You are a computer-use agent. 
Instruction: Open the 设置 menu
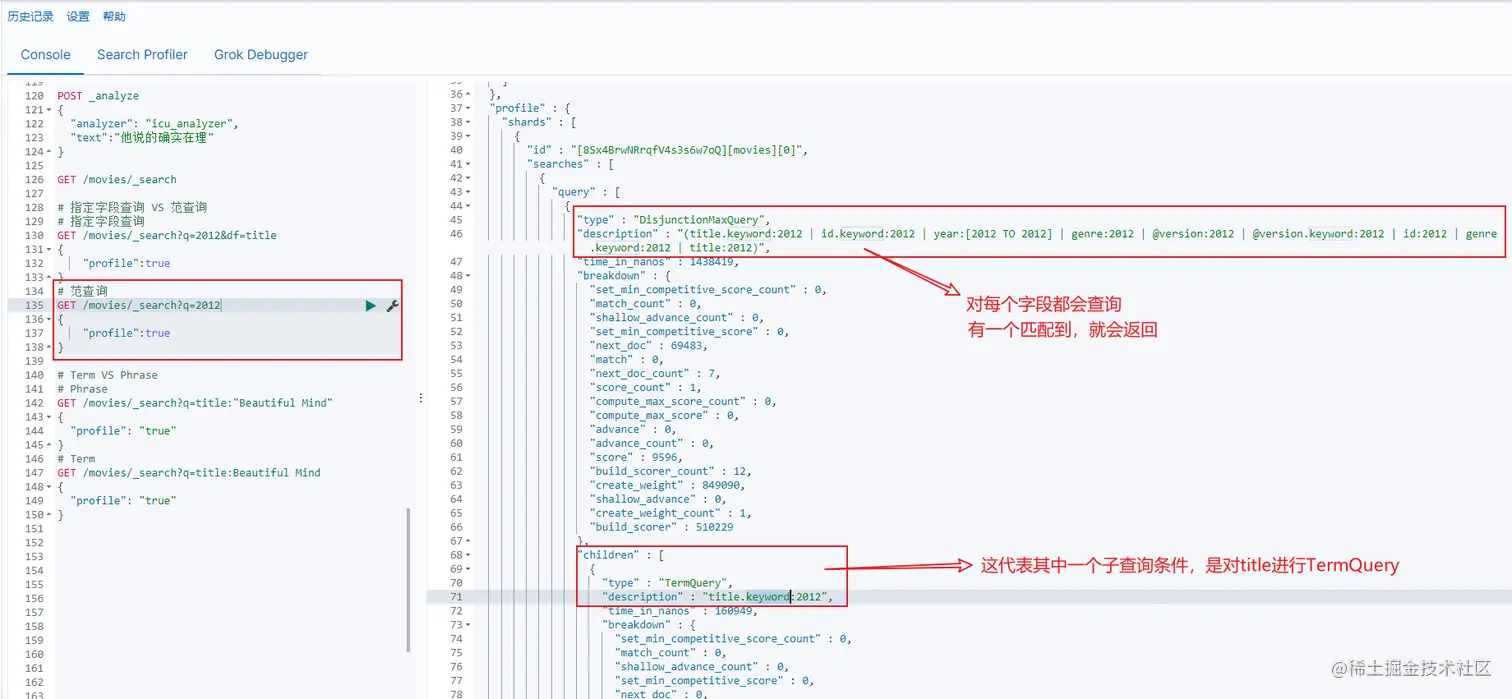[x=78, y=17]
